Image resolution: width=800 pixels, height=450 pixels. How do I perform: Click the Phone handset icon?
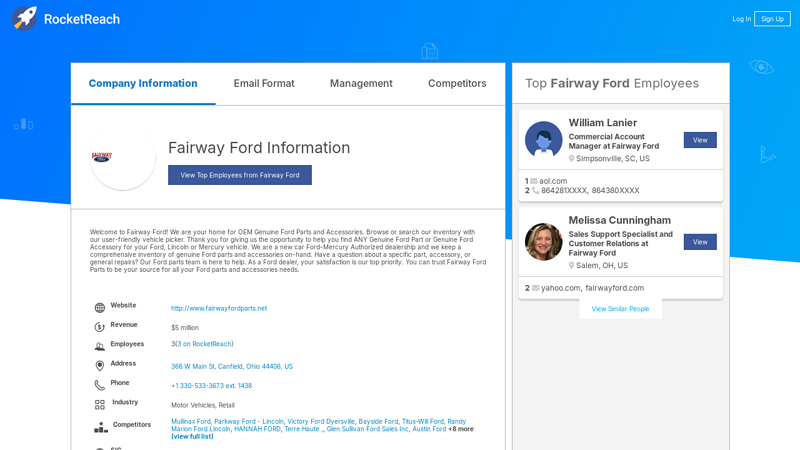[99, 385]
